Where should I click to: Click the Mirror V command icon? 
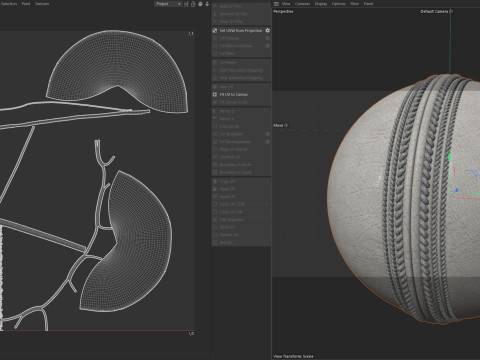click(215, 118)
